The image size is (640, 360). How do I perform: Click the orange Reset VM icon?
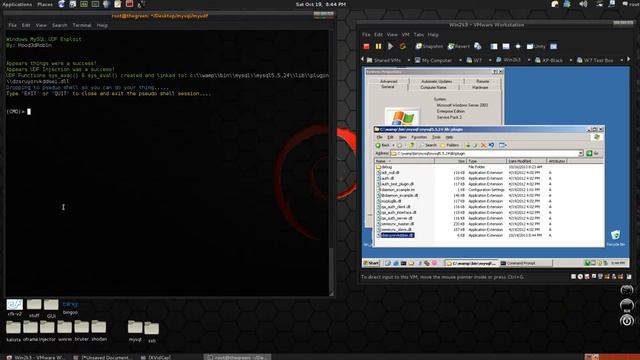pos(402,47)
